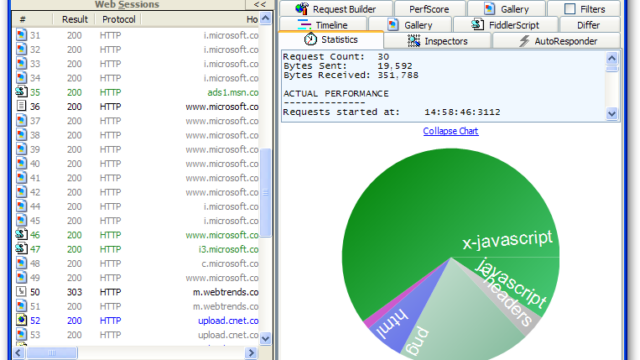Click the Bytes Received value 351,788
This screenshot has height=360, width=640.
398,75
